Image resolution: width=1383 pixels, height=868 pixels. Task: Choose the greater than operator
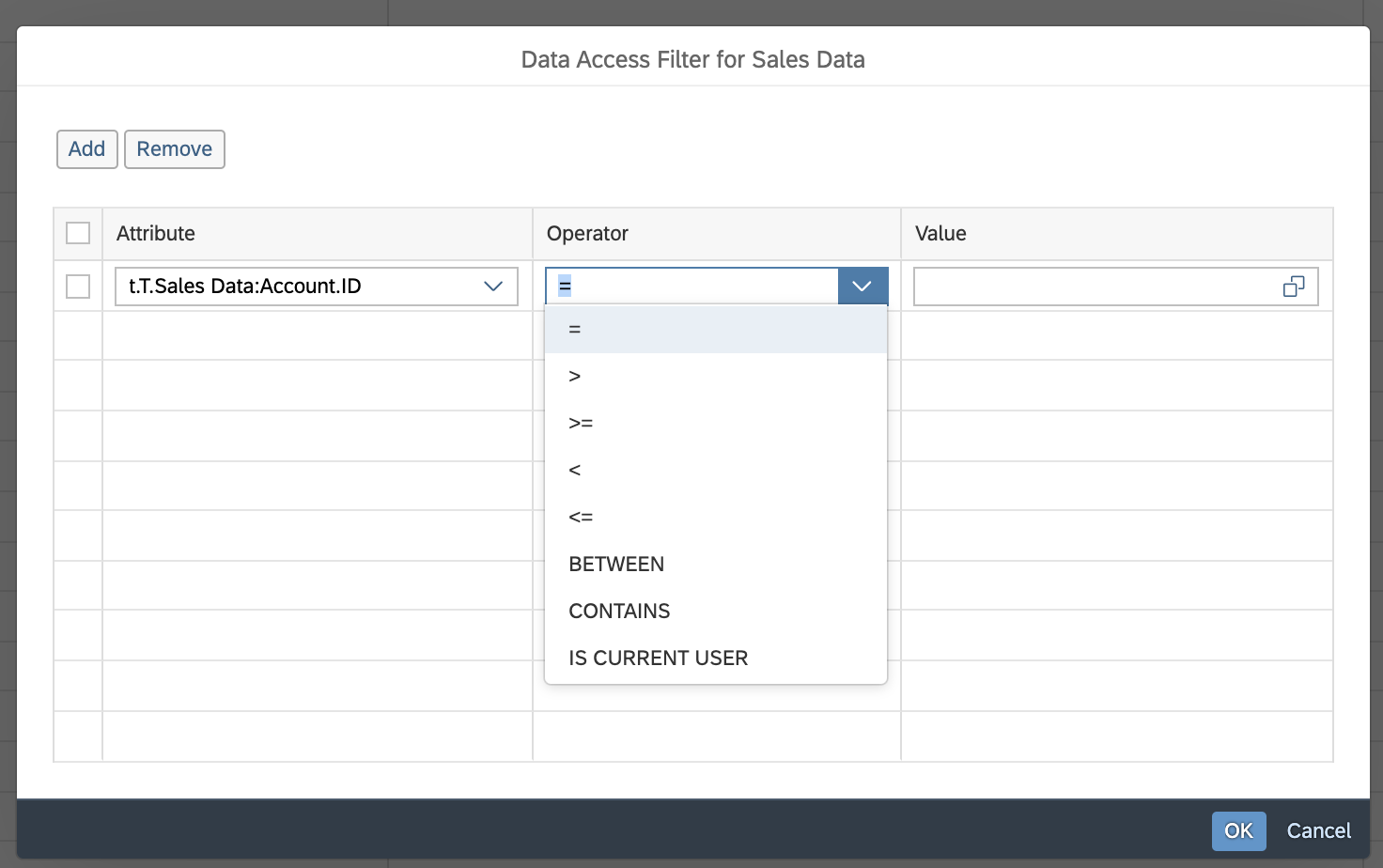575,377
